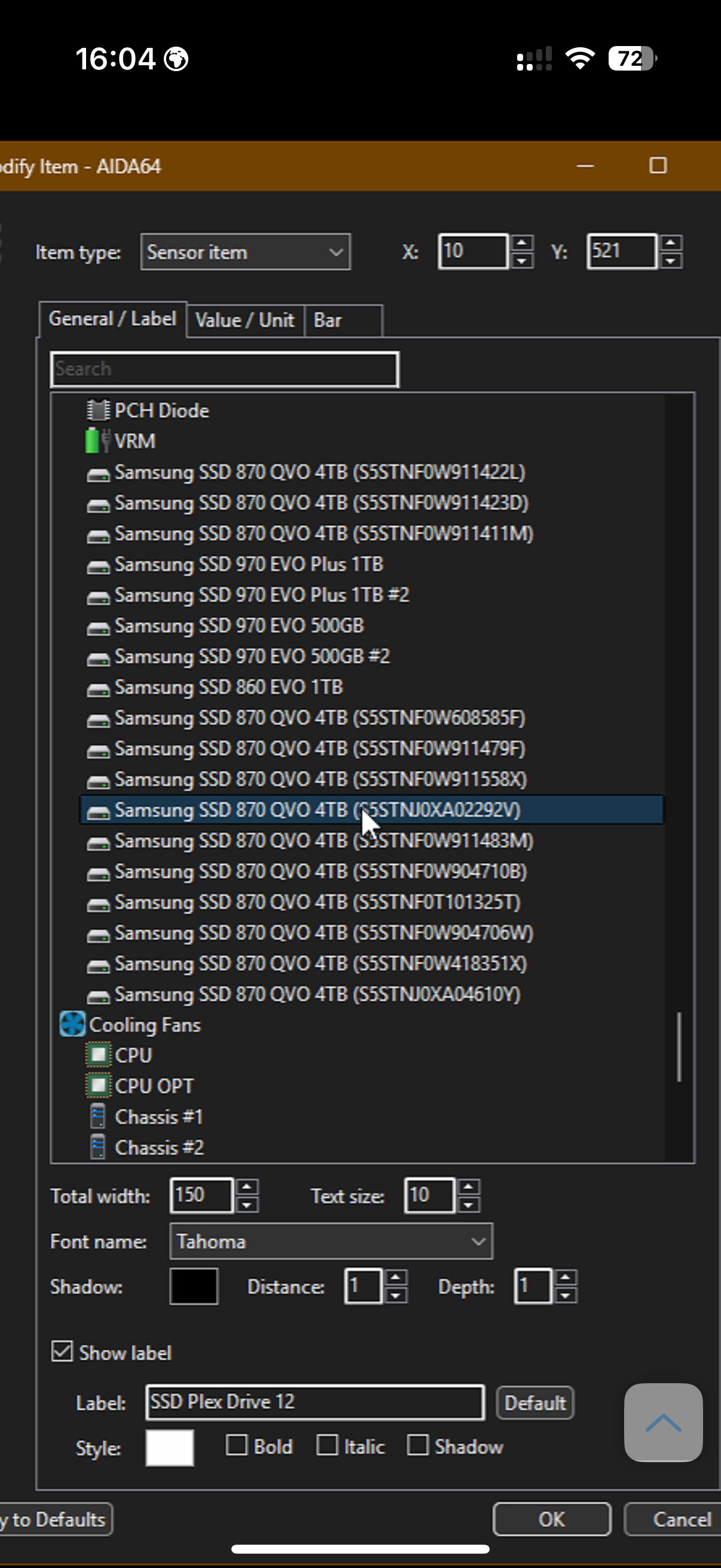Click the Text size input field
Viewport: 721px width, 1568px height.
point(429,1195)
